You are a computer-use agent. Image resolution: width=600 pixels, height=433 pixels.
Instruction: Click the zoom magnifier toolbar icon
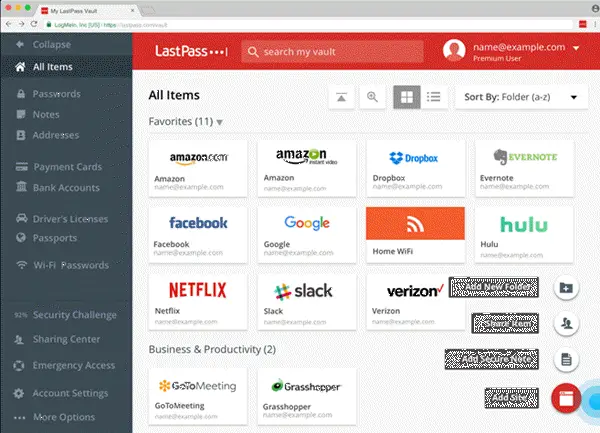(x=372, y=97)
